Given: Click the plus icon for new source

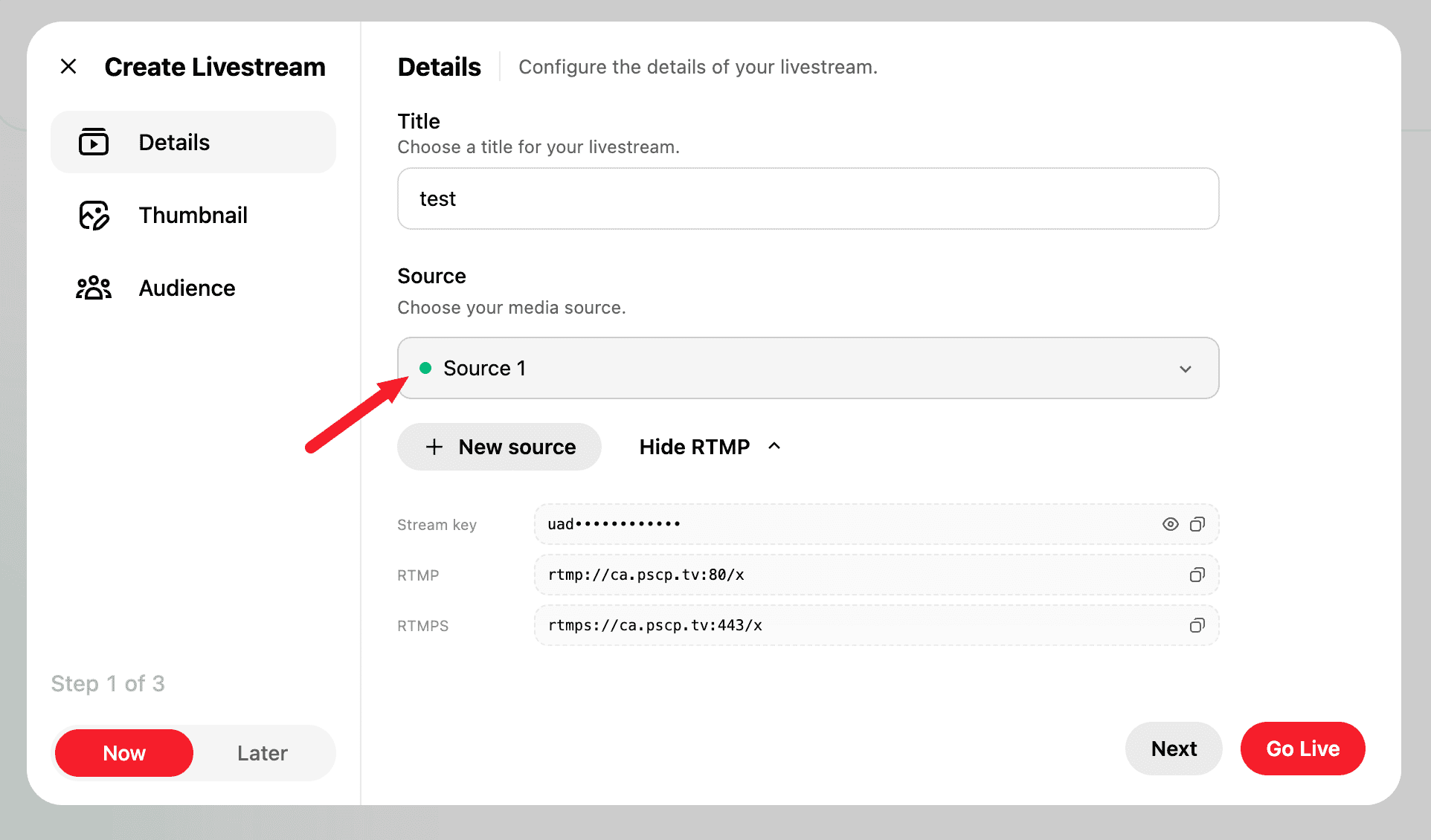Looking at the screenshot, I should point(434,447).
